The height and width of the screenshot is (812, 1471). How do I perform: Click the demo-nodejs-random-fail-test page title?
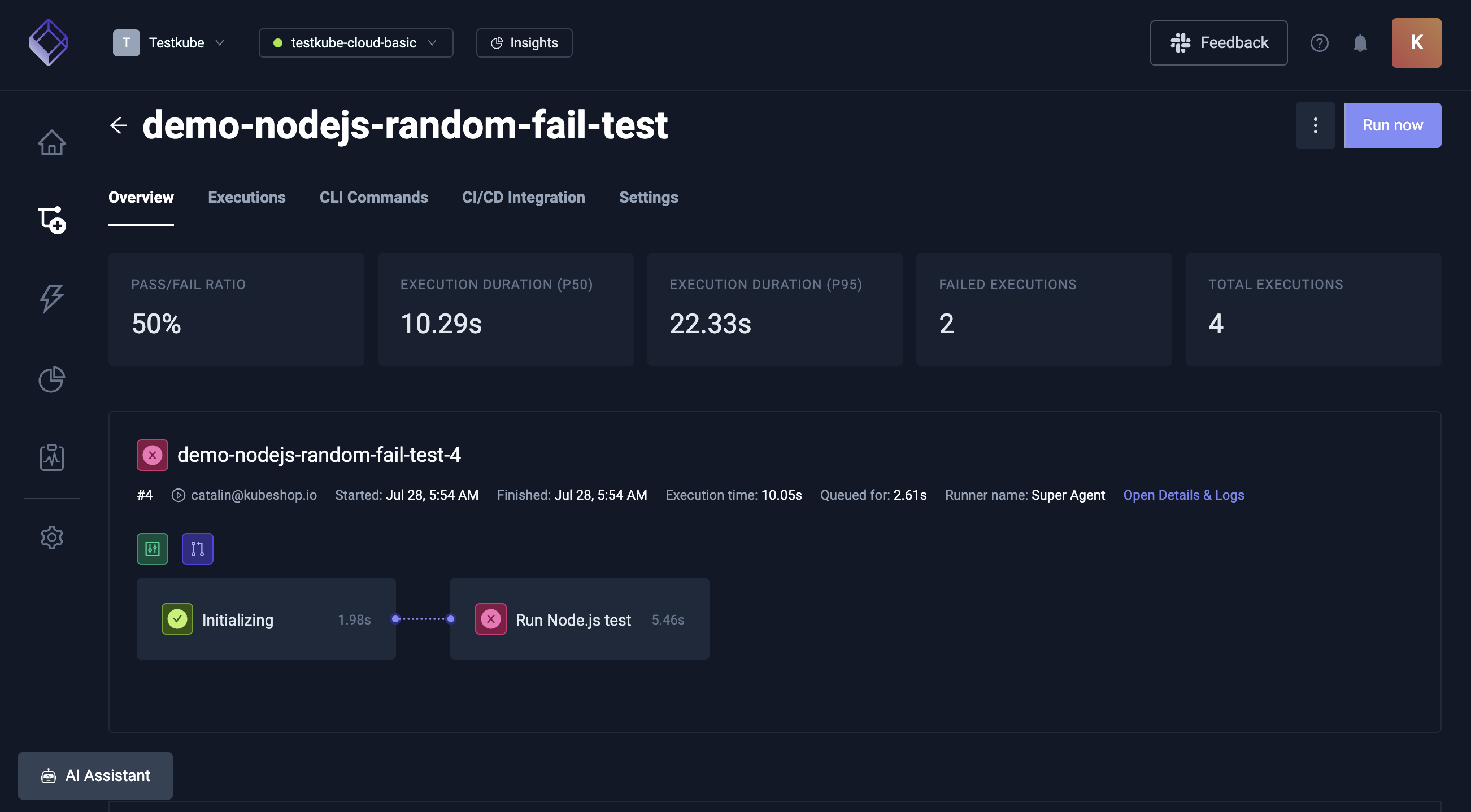pos(405,125)
